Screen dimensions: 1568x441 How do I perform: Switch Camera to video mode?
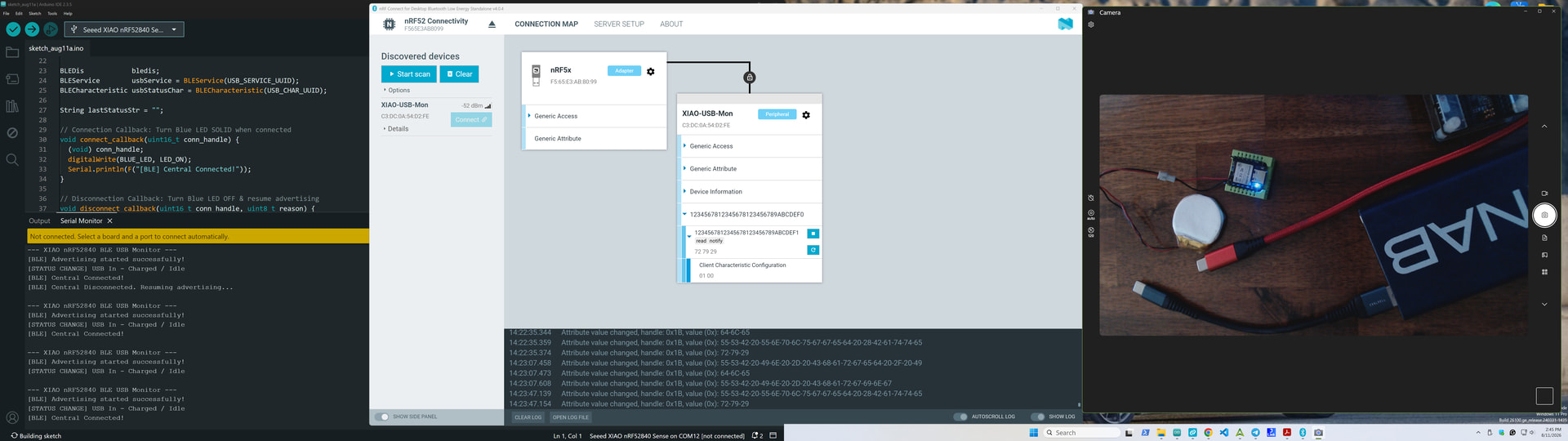tap(1544, 194)
